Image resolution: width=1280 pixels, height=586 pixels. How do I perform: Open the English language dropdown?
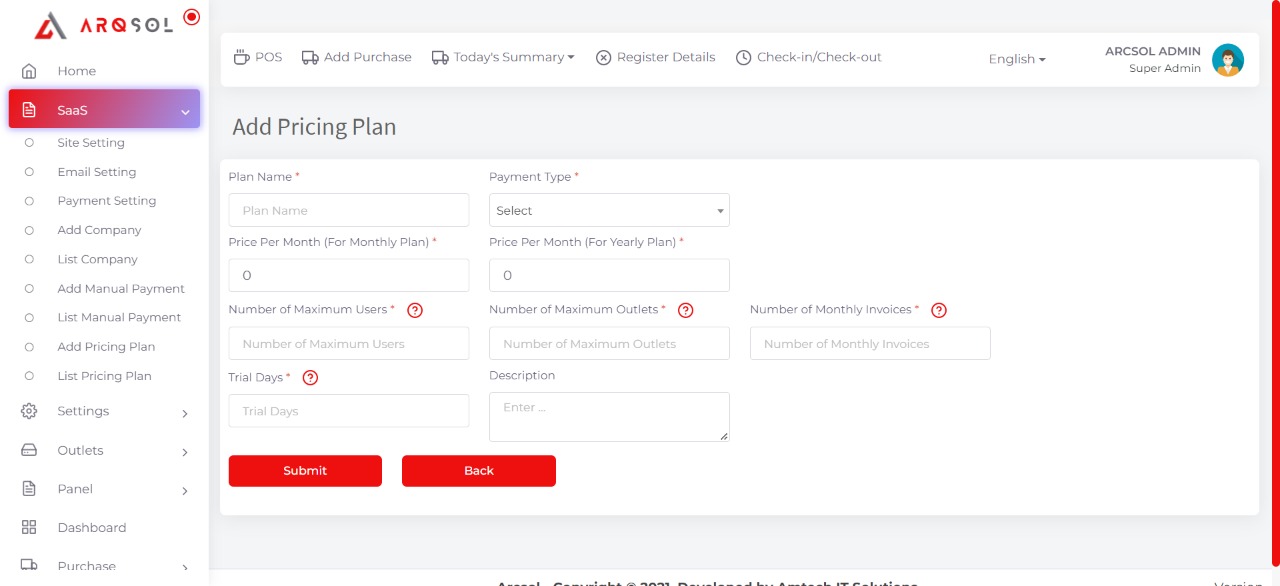pos(1016,59)
